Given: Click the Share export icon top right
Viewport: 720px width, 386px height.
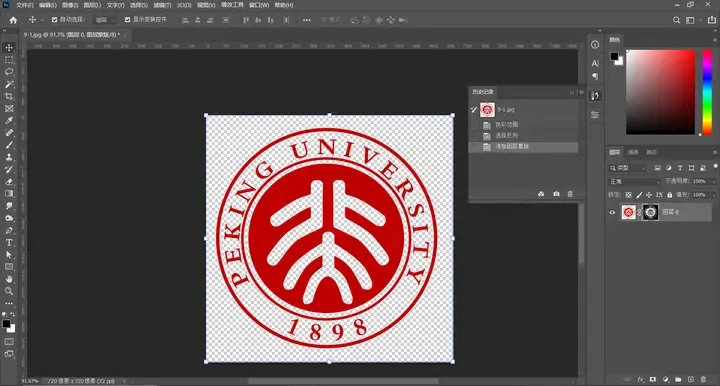Looking at the screenshot, I should [711, 20].
